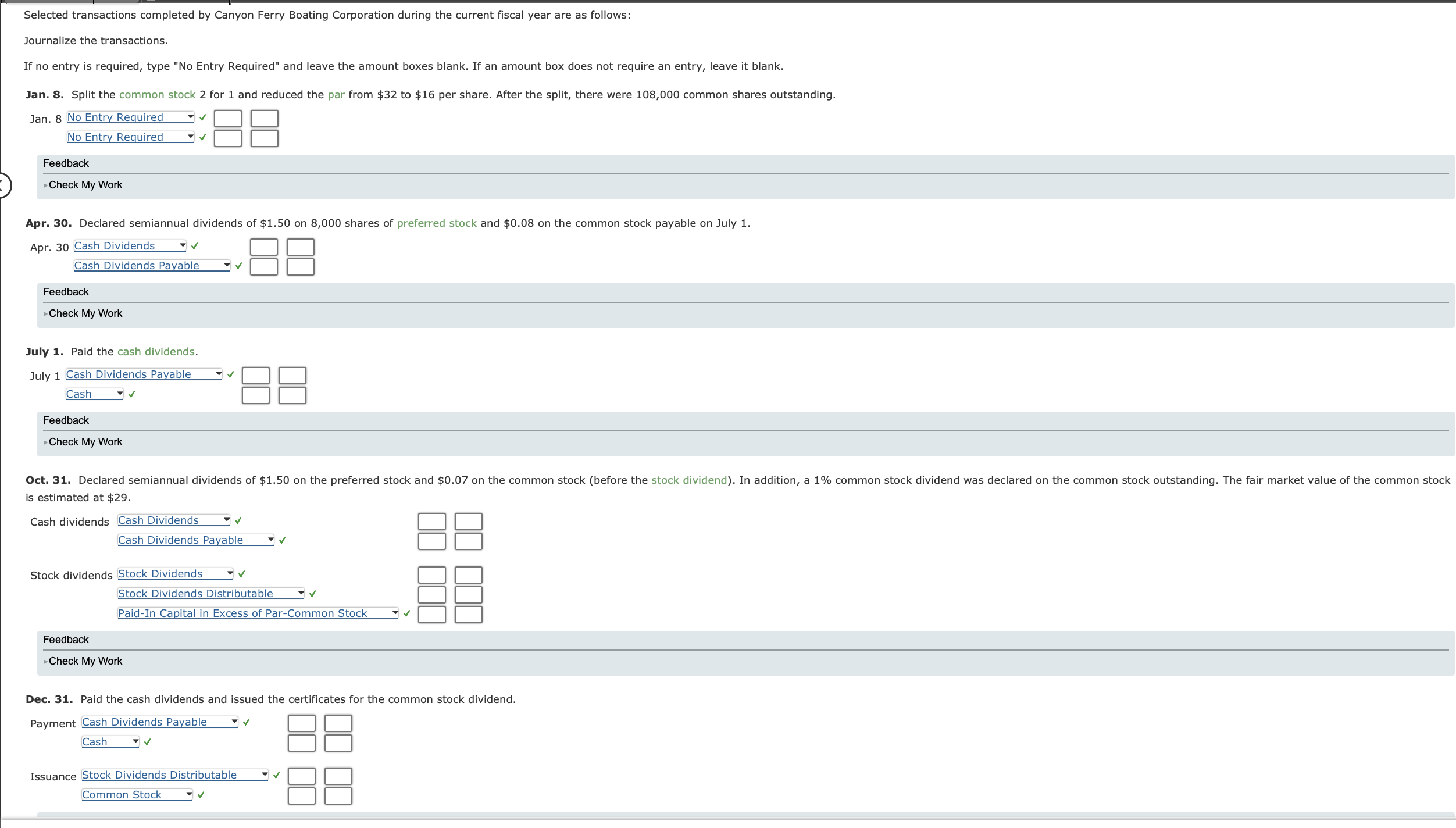Click the Stock Dividends dropdown for Oct. 31
The image size is (1456, 828).
[x=173, y=572]
